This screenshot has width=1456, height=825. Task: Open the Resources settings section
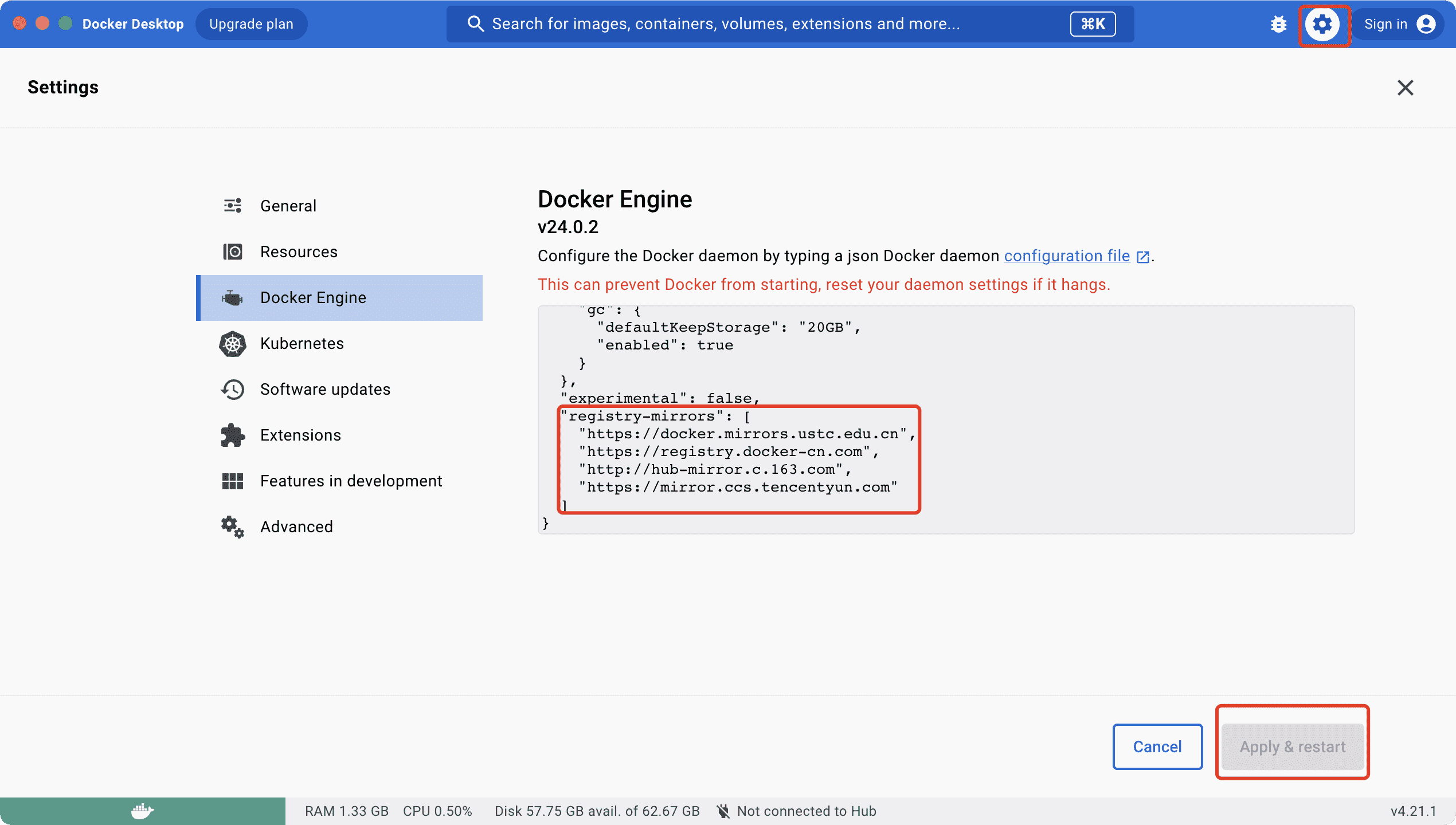coord(339,252)
